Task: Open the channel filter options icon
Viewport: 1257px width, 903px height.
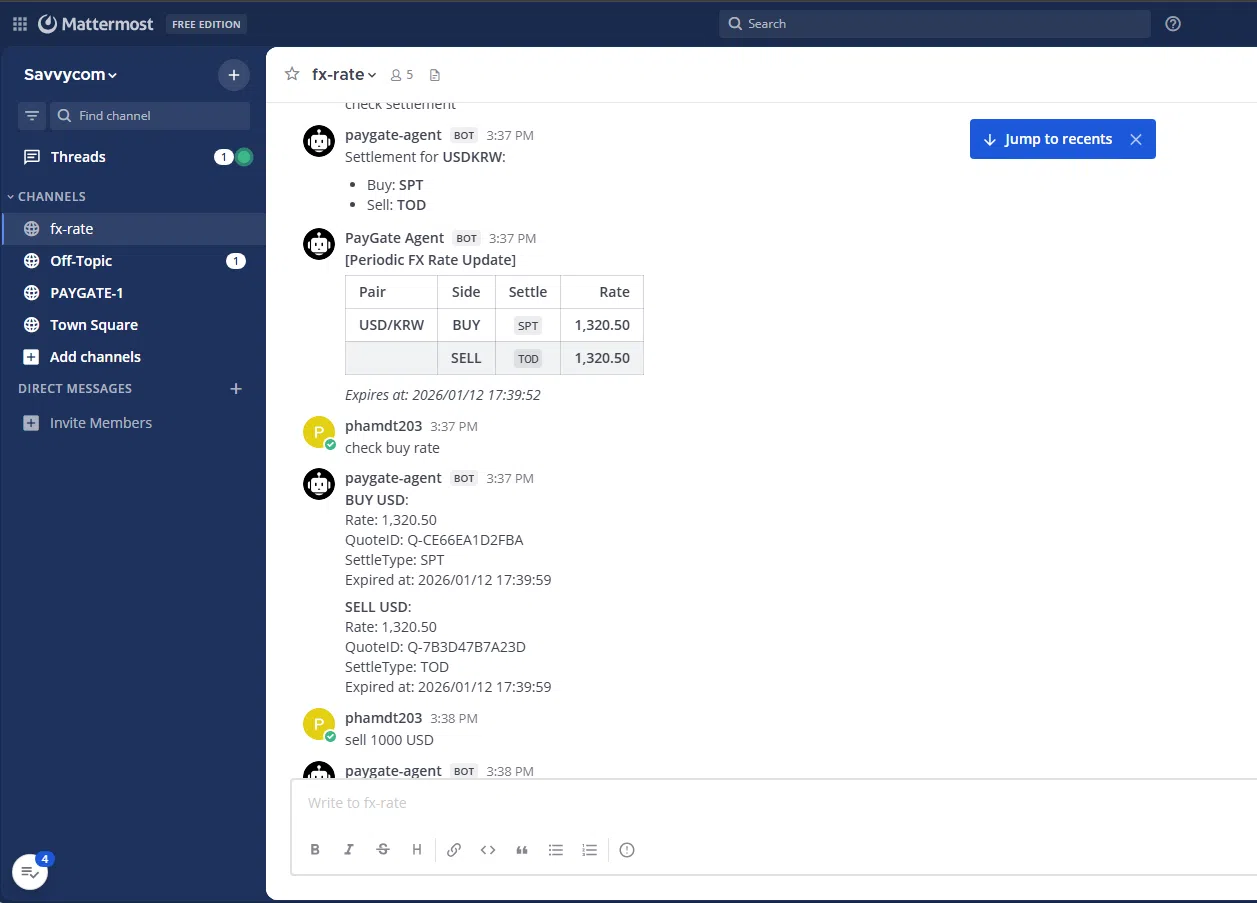Action: coord(32,116)
